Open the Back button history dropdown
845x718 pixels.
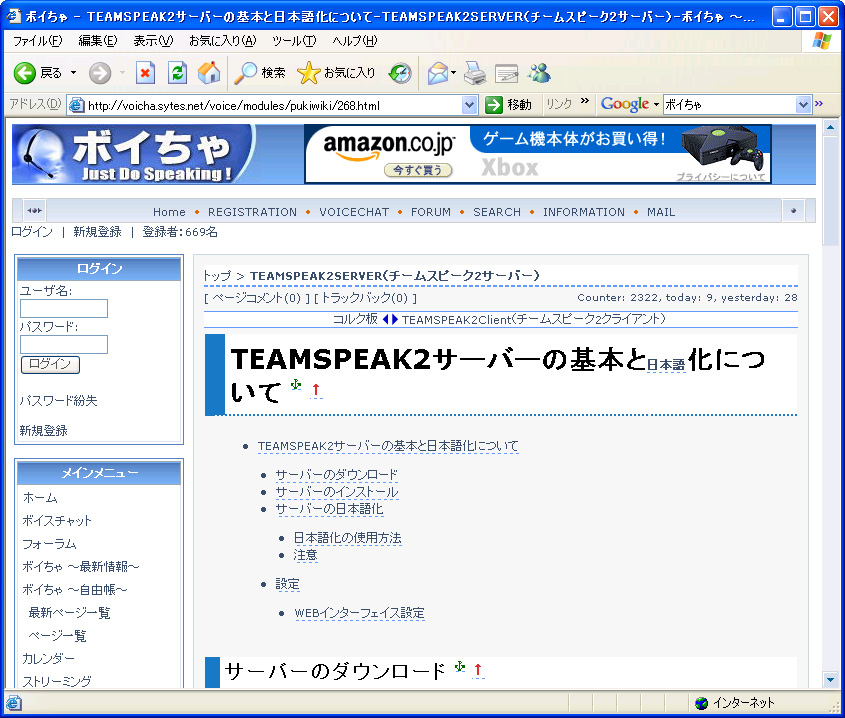click(x=73, y=73)
